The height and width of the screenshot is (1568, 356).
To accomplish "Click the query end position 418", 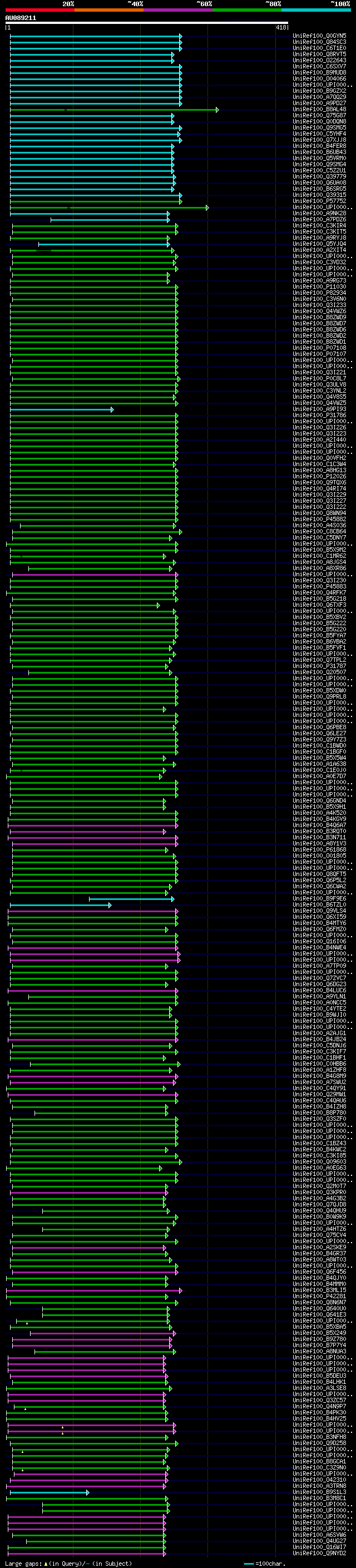I will pos(280,27).
